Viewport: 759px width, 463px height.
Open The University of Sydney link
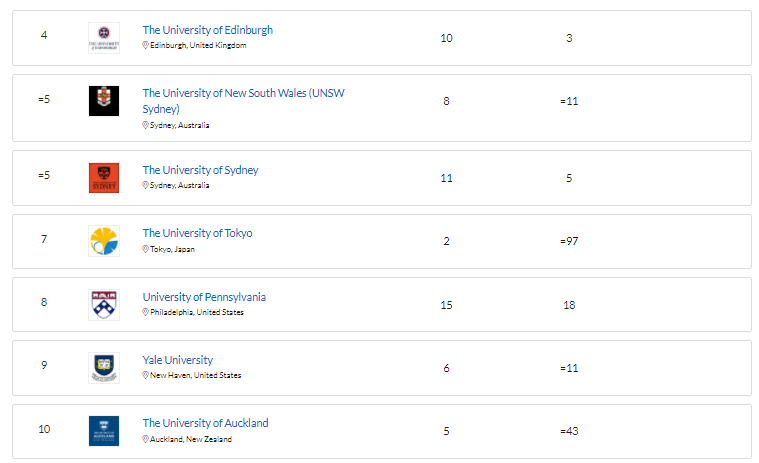point(200,170)
